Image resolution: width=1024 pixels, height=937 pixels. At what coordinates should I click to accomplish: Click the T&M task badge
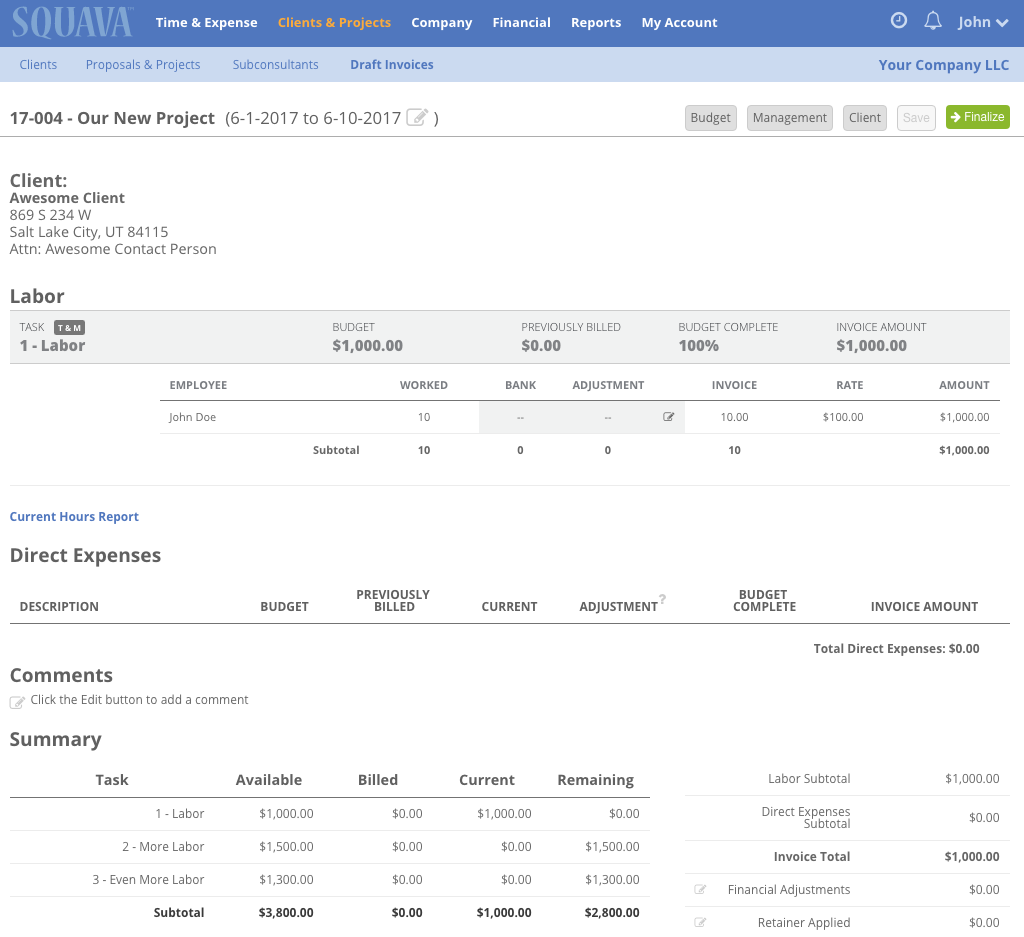(x=69, y=328)
